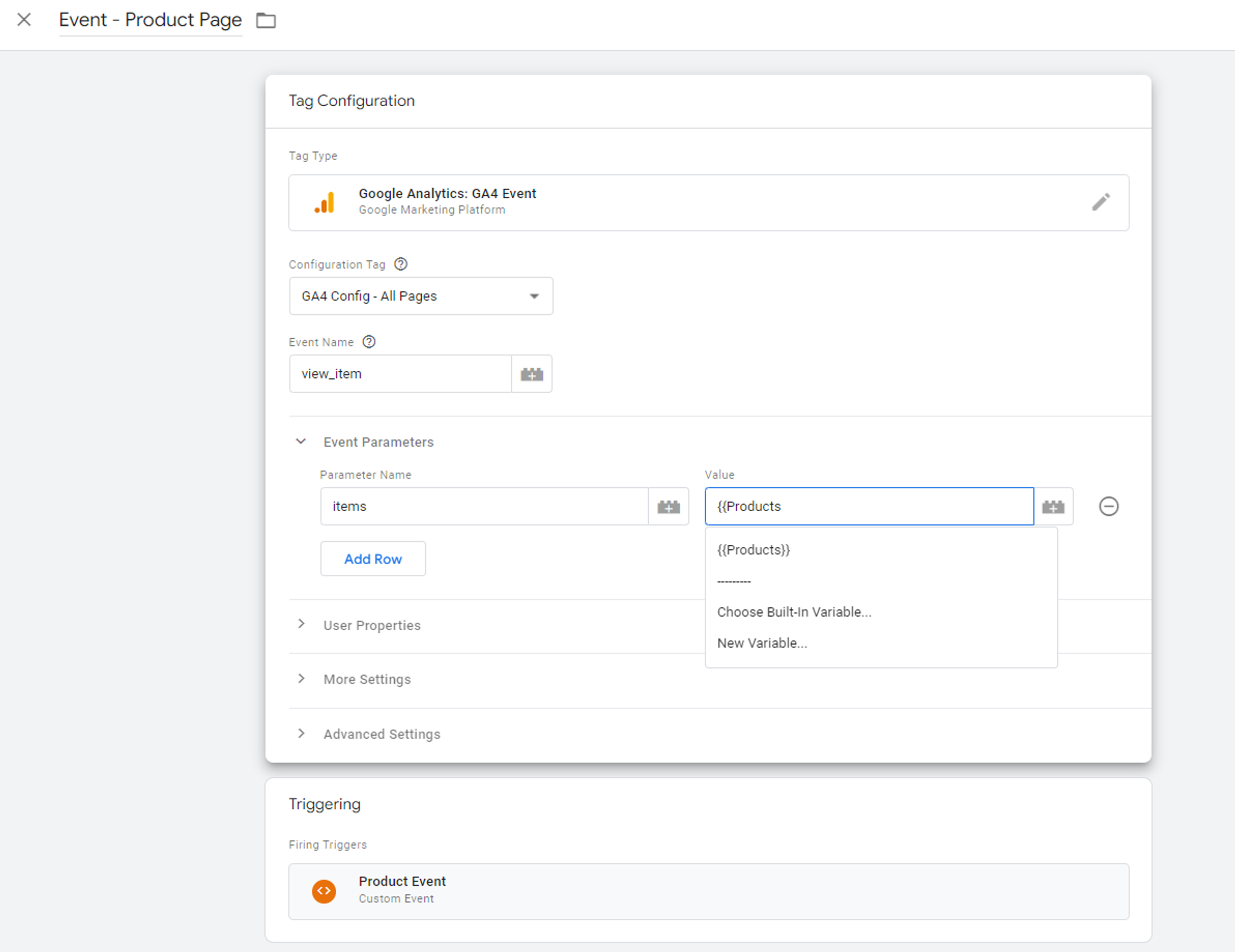The width and height of the screenshot is (1235, 952).
Task: Insert variable into Parameter Name field
Action: click(x=668, y=506)
